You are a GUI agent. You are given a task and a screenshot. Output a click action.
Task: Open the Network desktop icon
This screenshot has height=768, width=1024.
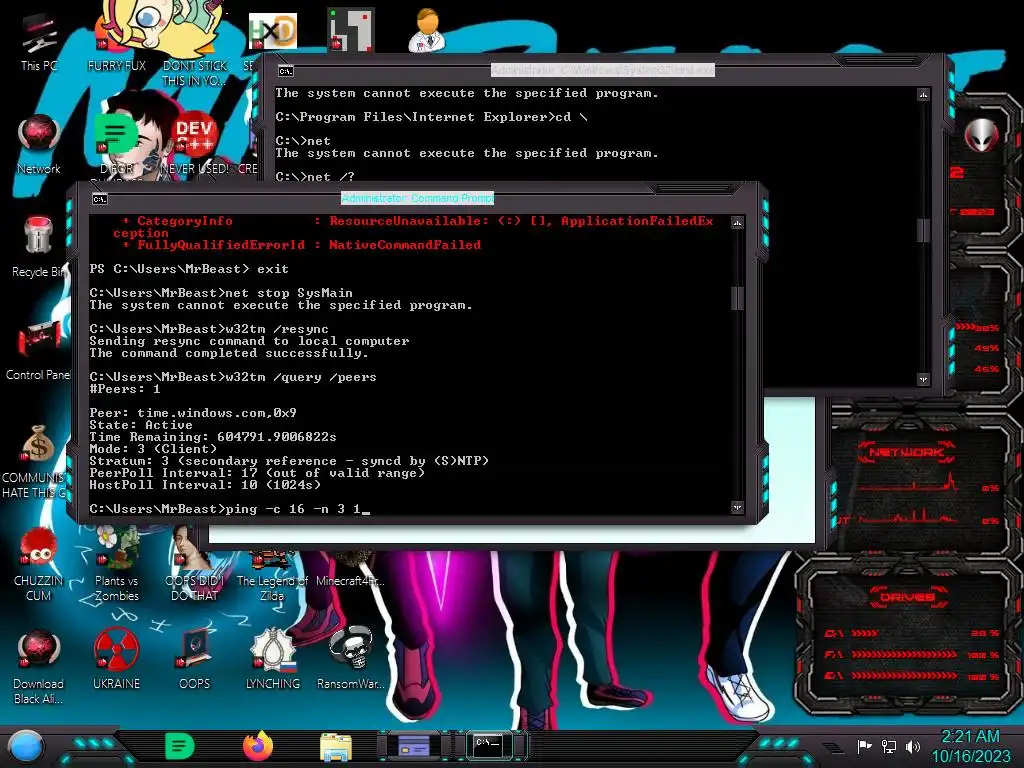(x=38, y=145)
